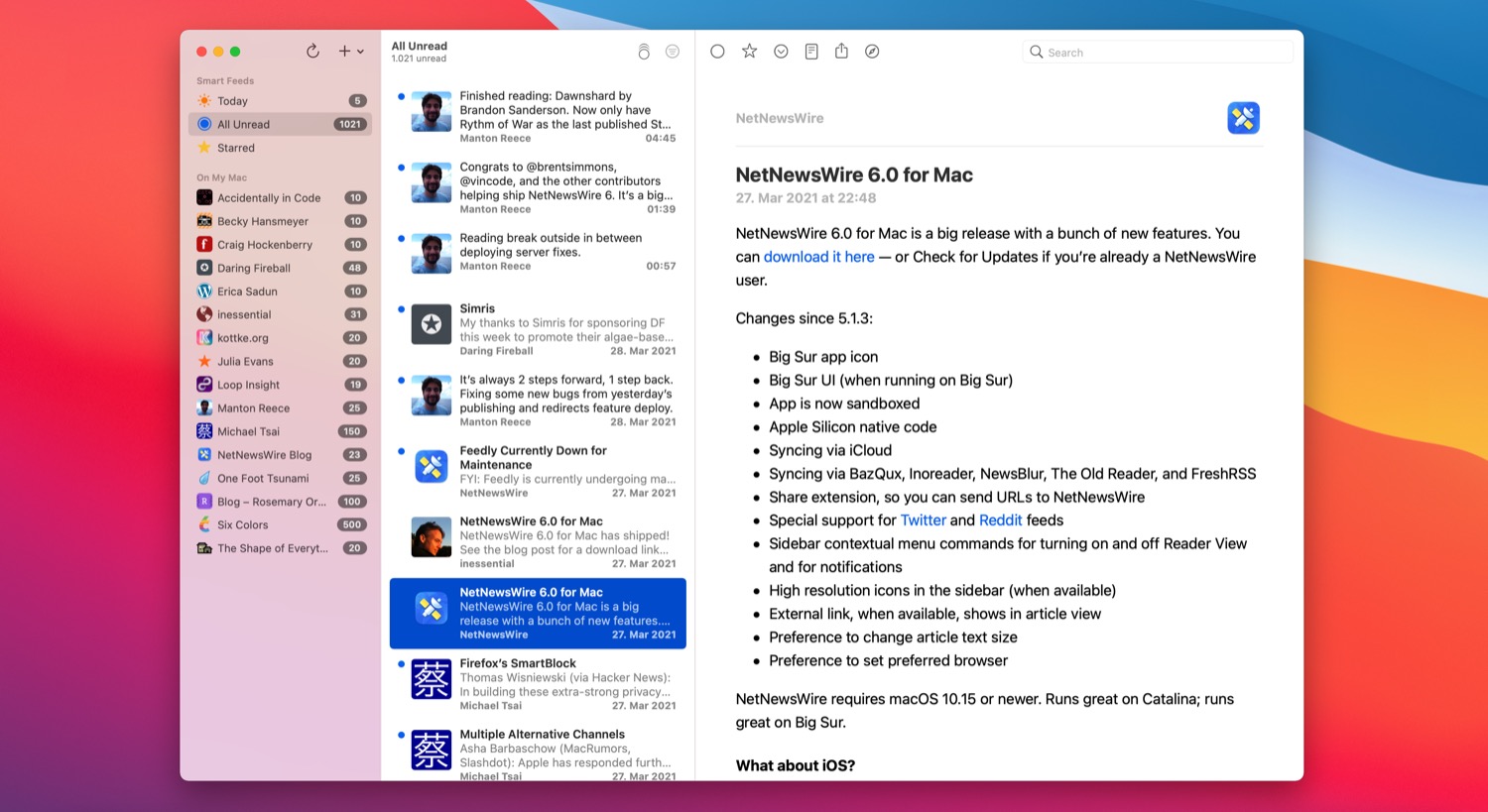Toggle the article read/unread circle
1488x812 pixels.
click(717, 52)
